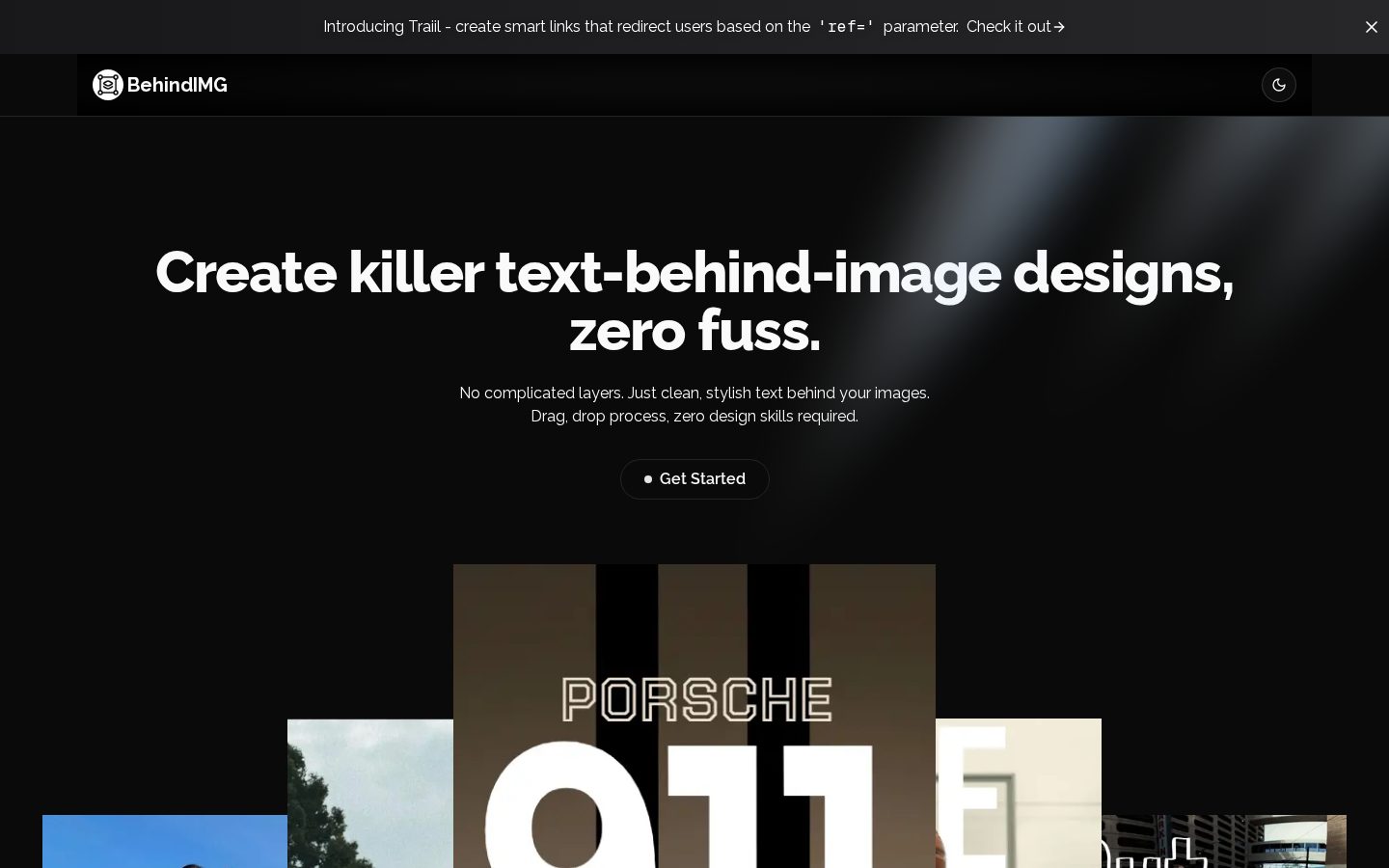Click the 'ref=' code snippet in banner
This screenshot has width=1389, height=868.
pos(846,27)
